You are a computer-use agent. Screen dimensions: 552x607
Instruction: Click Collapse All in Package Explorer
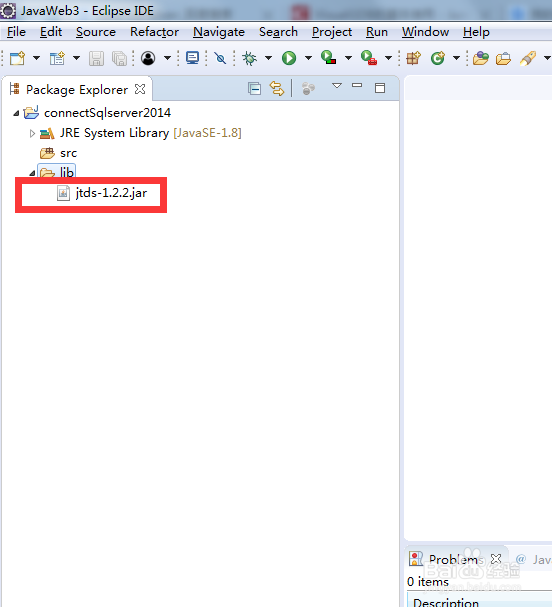[254, 89]
